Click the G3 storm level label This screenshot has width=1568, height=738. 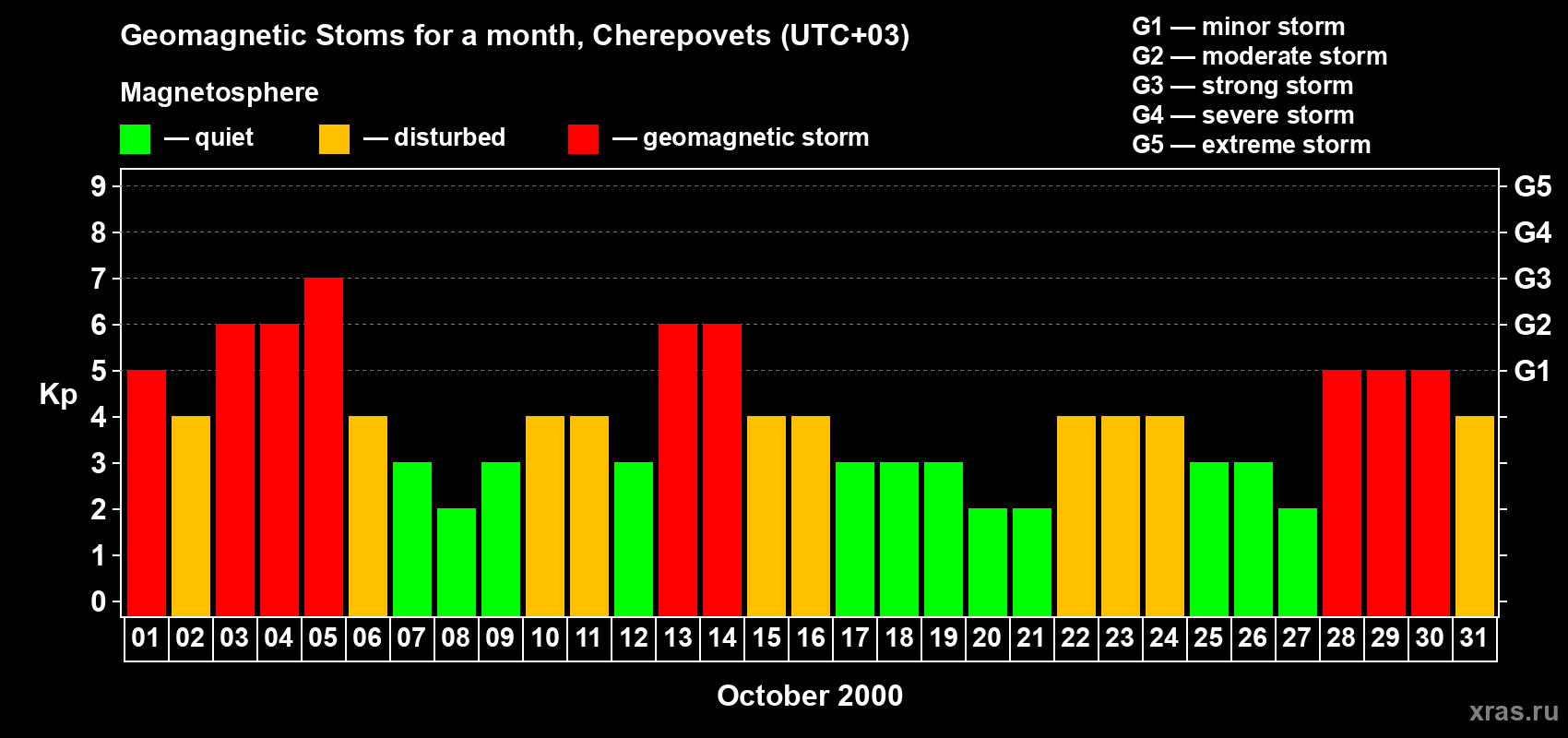tap(1532, 279)
